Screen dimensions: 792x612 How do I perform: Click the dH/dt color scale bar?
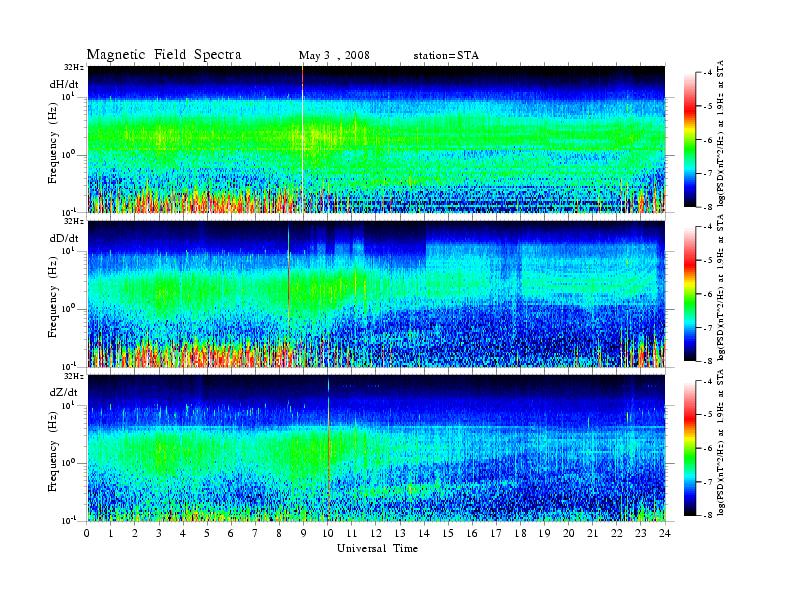[x=690, y=140]
